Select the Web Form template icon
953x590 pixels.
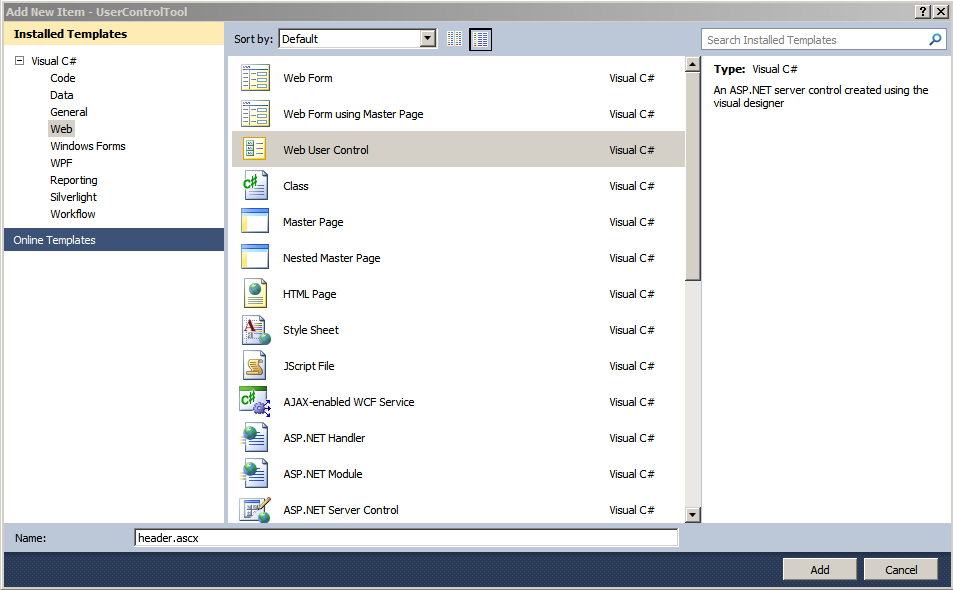(255, 78)
